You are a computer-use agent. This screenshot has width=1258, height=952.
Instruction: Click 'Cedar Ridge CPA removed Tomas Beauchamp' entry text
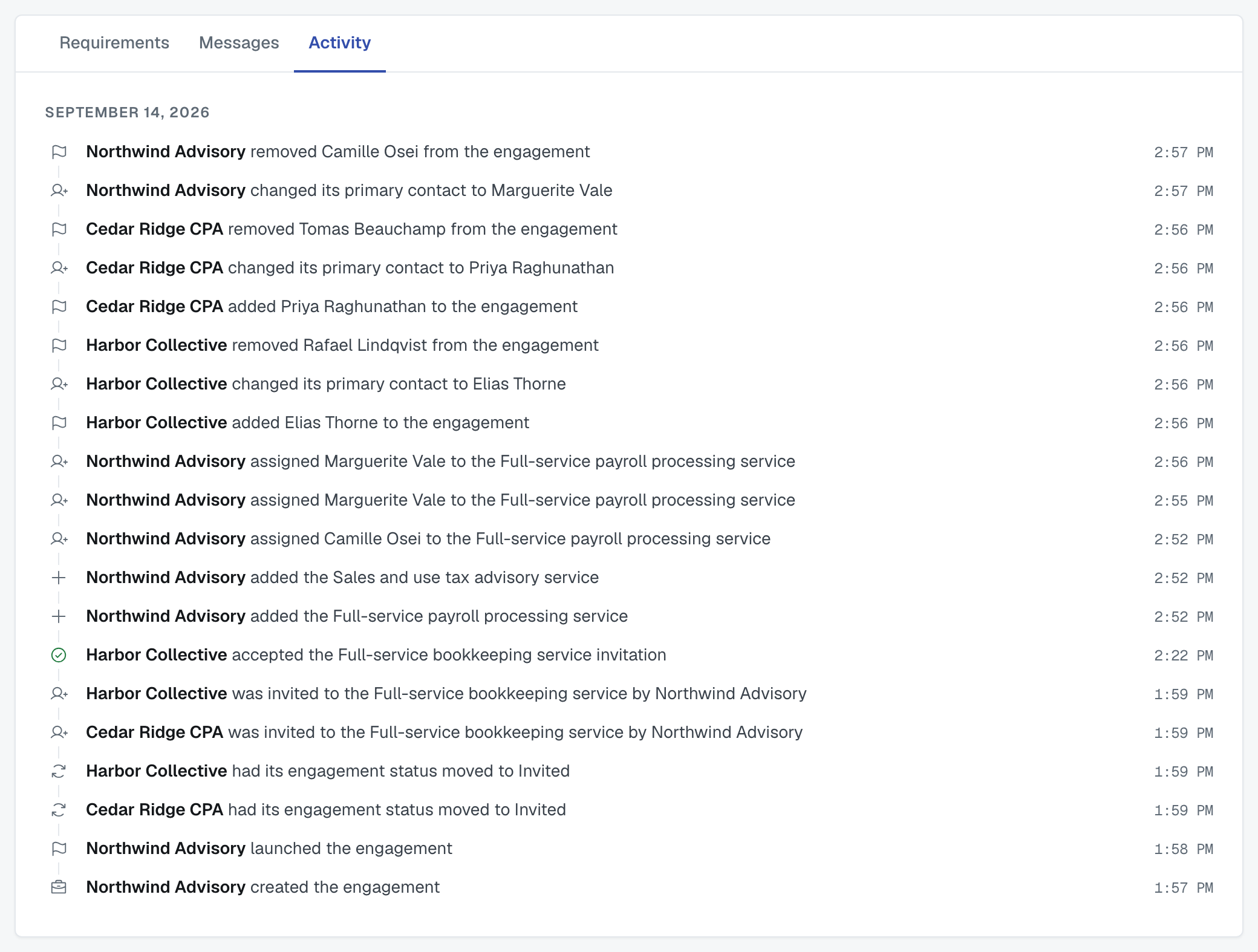point(351,229)
